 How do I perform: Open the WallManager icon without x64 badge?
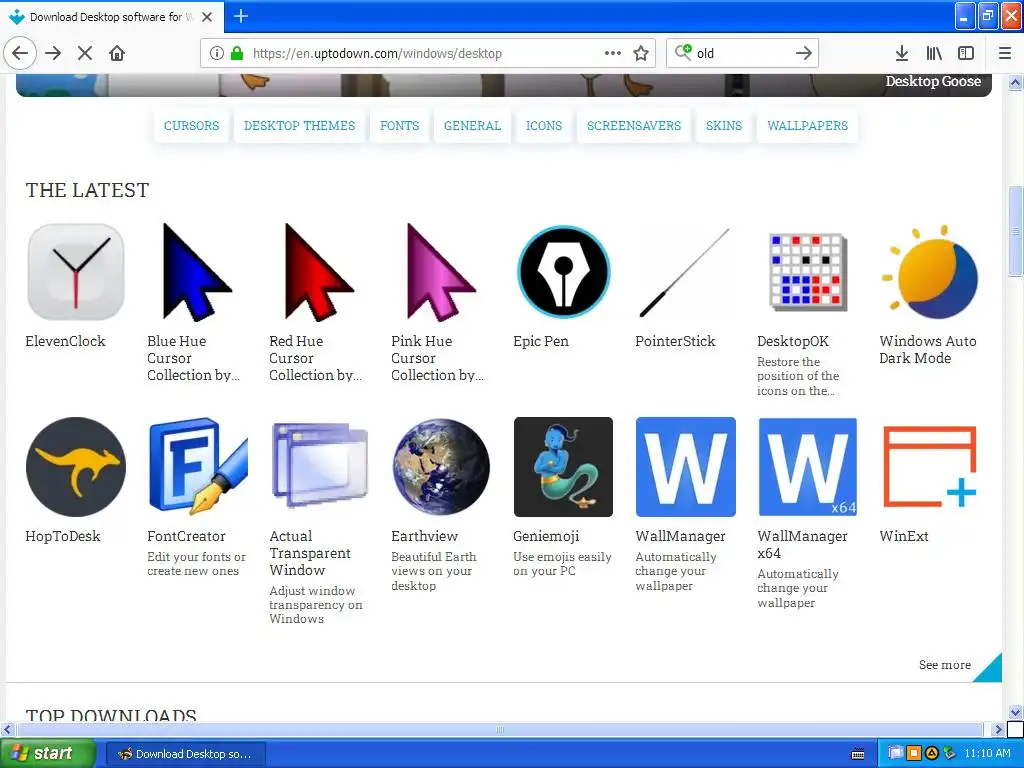(685, 467)
